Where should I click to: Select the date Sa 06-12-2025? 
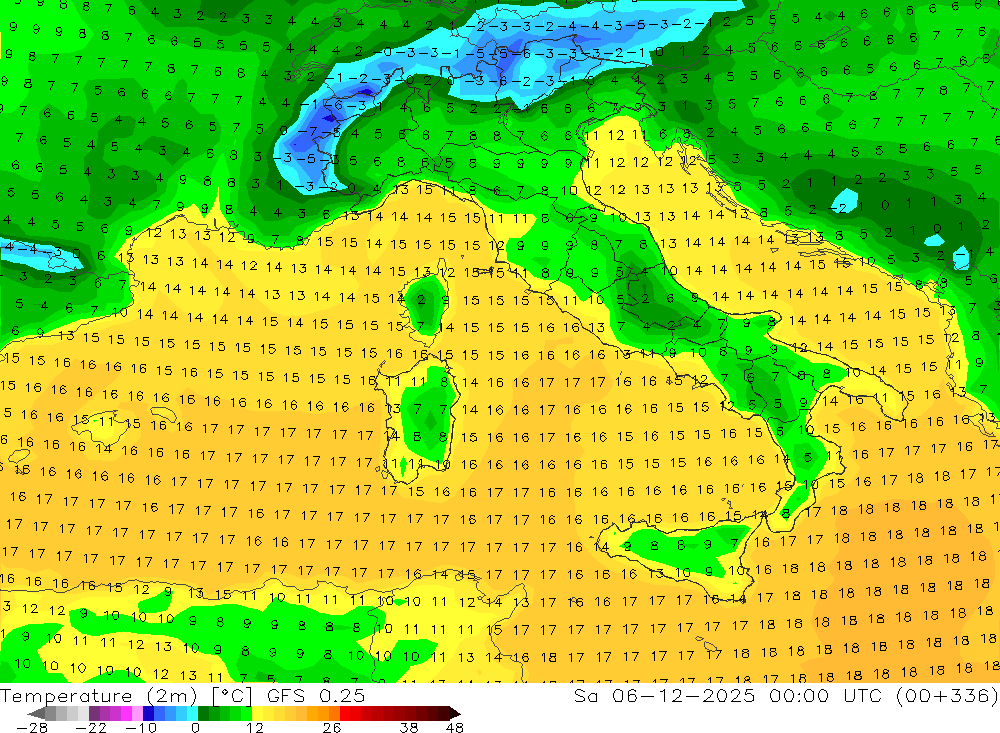[665, 696]
